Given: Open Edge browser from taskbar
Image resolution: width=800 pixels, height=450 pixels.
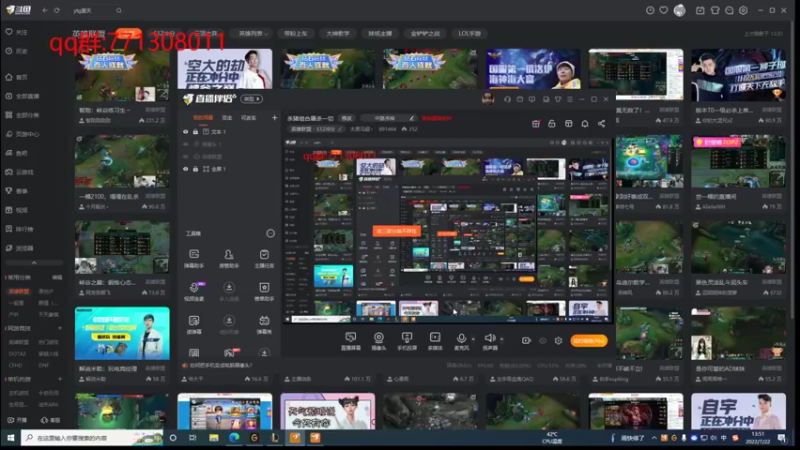Looking at the screenshot, I should [x=234, y=438].
